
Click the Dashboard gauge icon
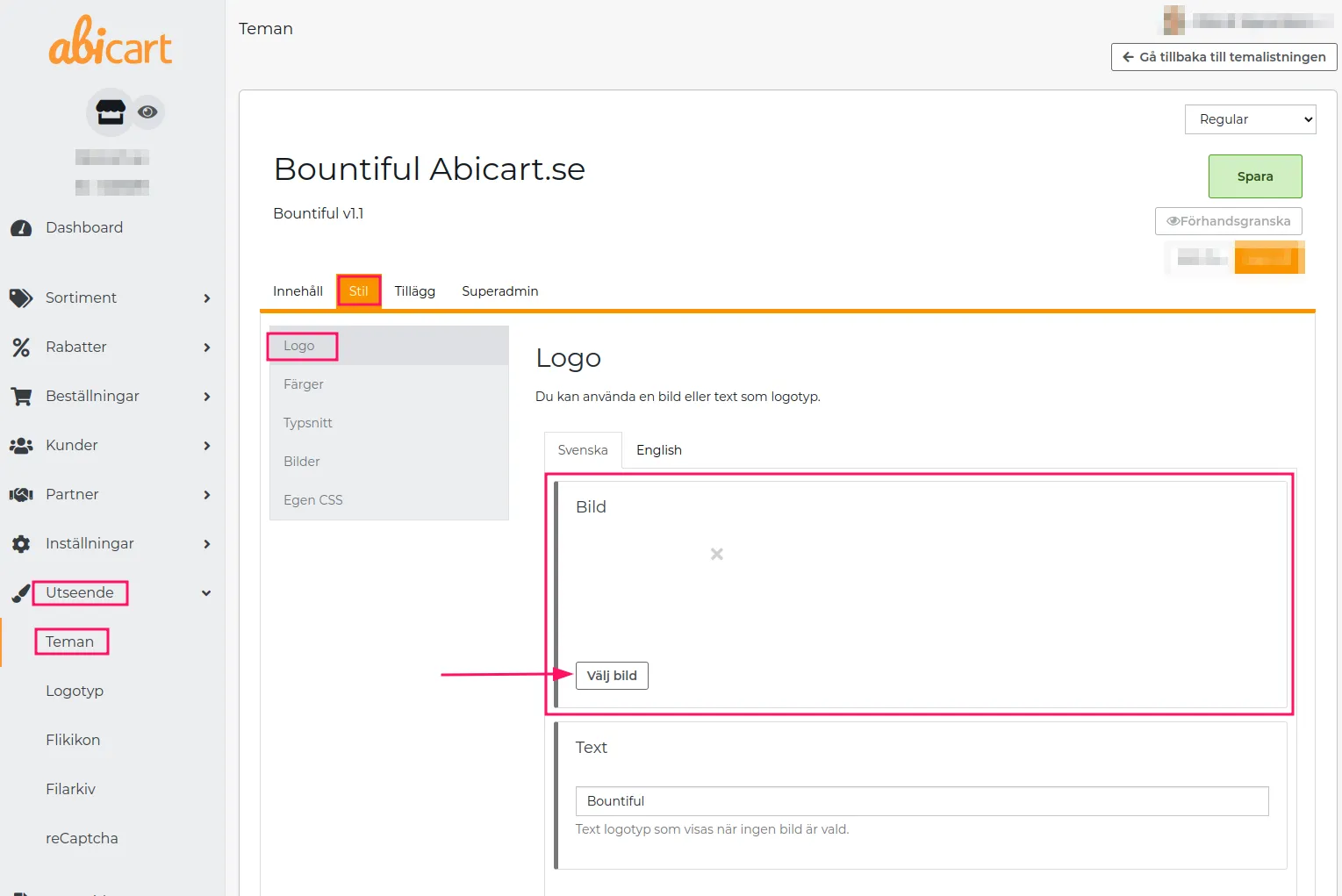click(21, 228)
